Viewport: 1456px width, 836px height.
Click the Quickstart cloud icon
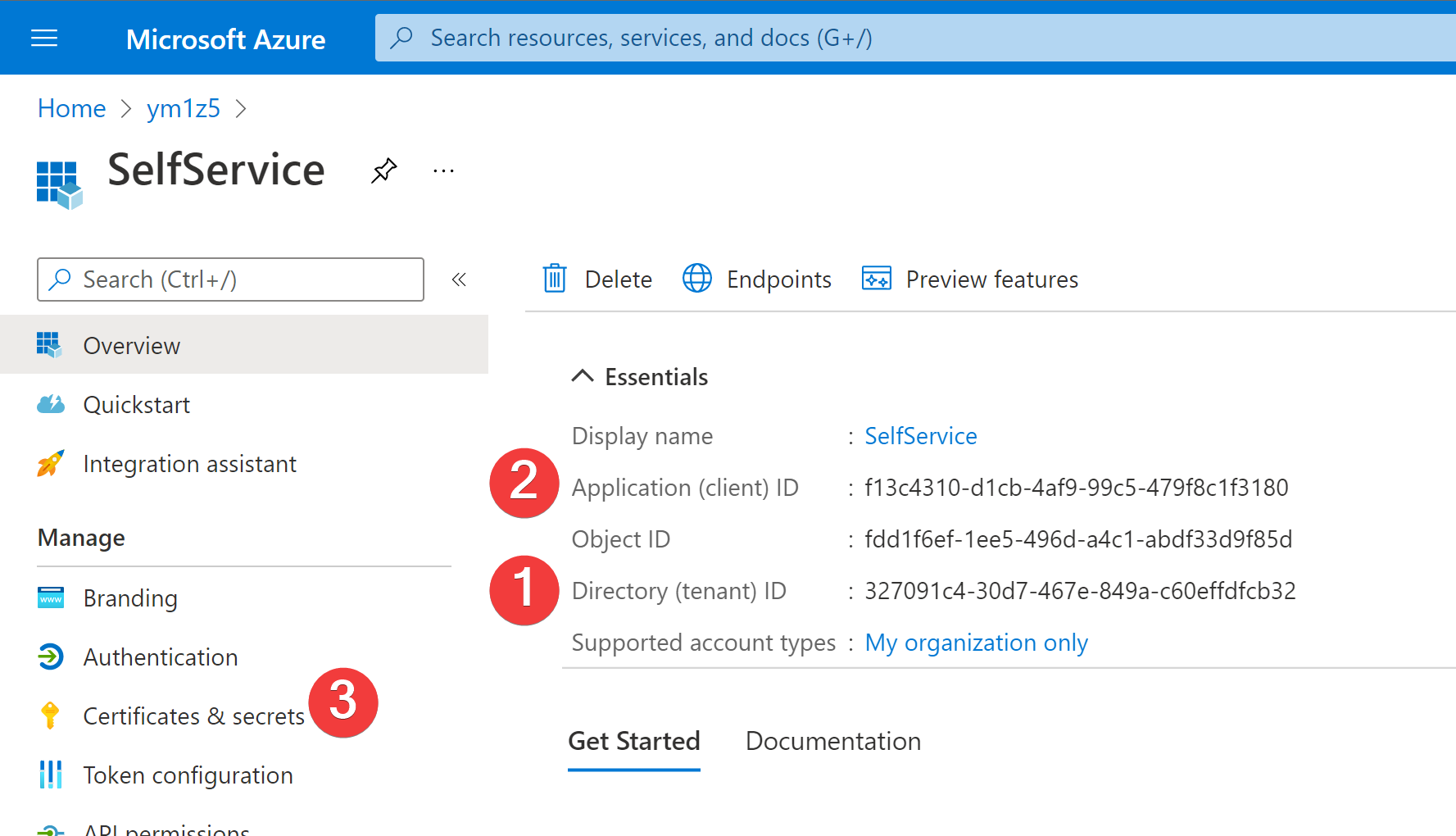click(50, 404)
